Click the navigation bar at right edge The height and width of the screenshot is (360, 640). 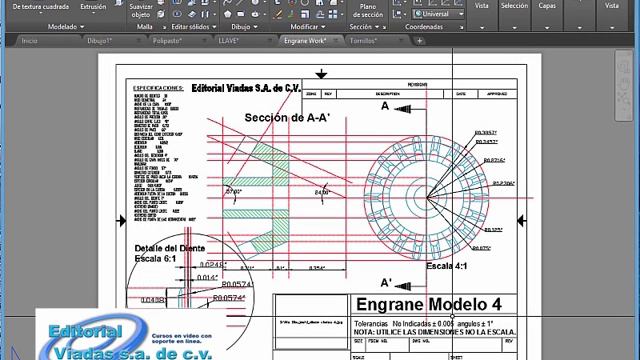coord(623,86)
